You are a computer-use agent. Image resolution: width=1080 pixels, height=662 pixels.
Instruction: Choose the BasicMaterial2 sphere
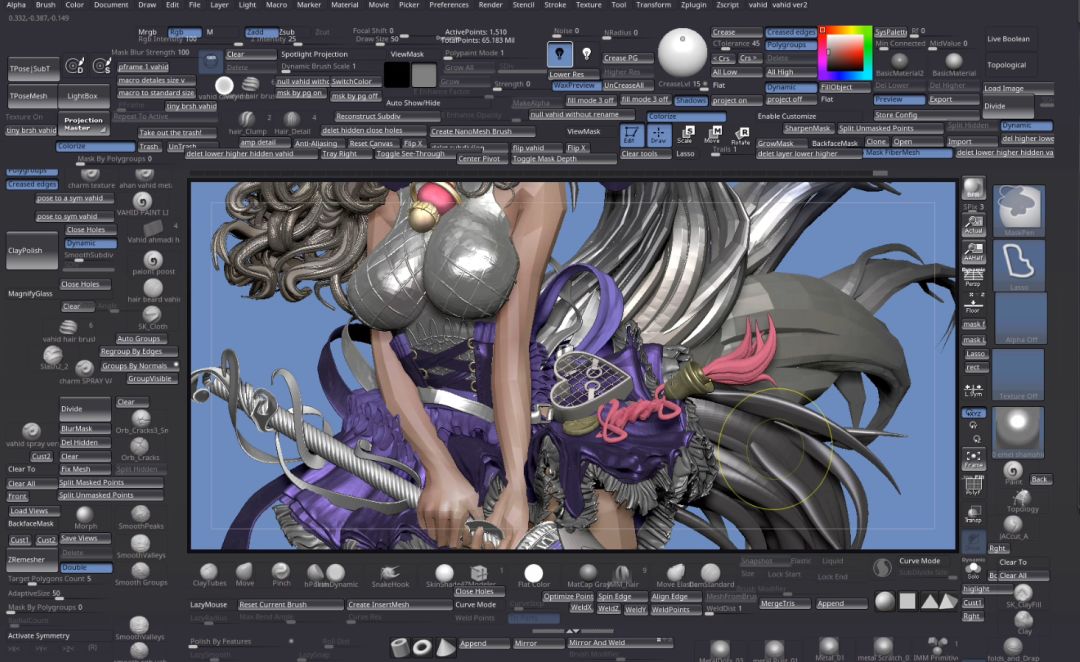click(899, 62)
